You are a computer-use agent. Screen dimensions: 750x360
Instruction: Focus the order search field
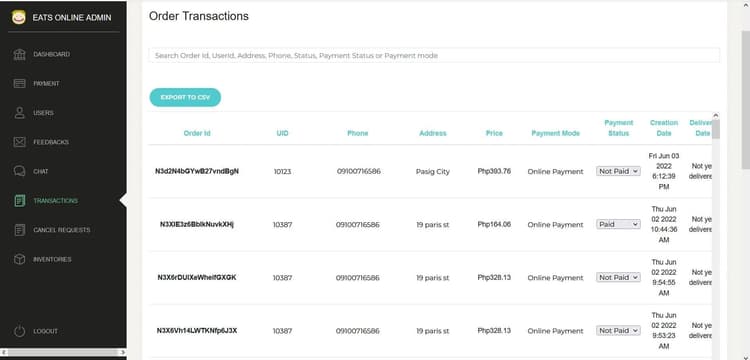point(434,55)
